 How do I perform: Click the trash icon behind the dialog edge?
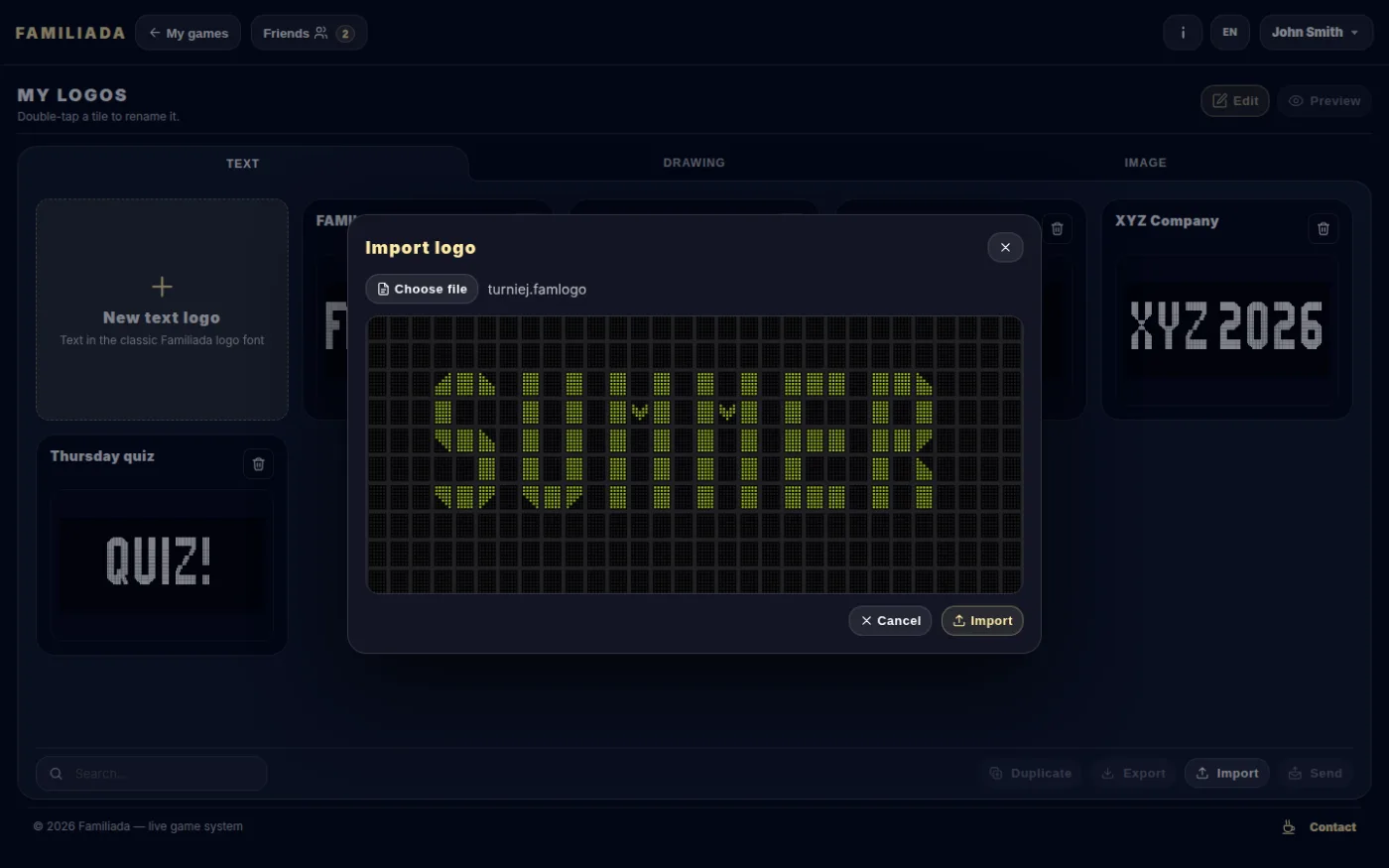(x=1058, y=229)
